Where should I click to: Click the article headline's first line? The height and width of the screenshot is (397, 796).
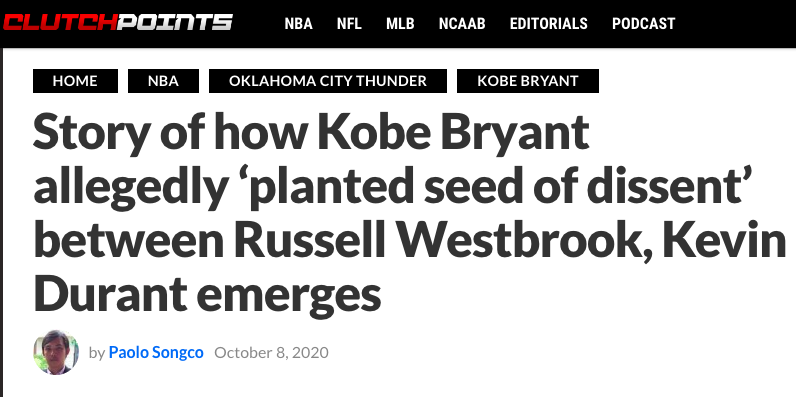click(311, 134)
